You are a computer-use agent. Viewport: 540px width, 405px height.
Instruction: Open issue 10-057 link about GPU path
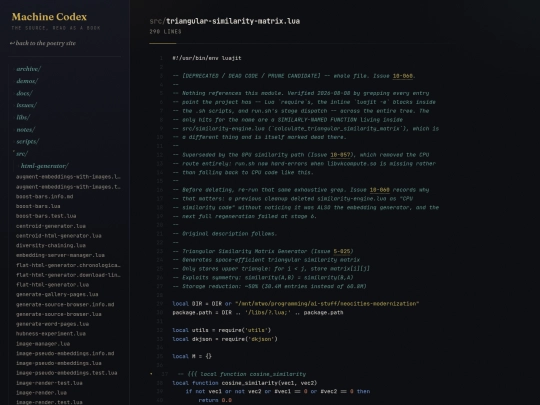[x=340, y=155]
